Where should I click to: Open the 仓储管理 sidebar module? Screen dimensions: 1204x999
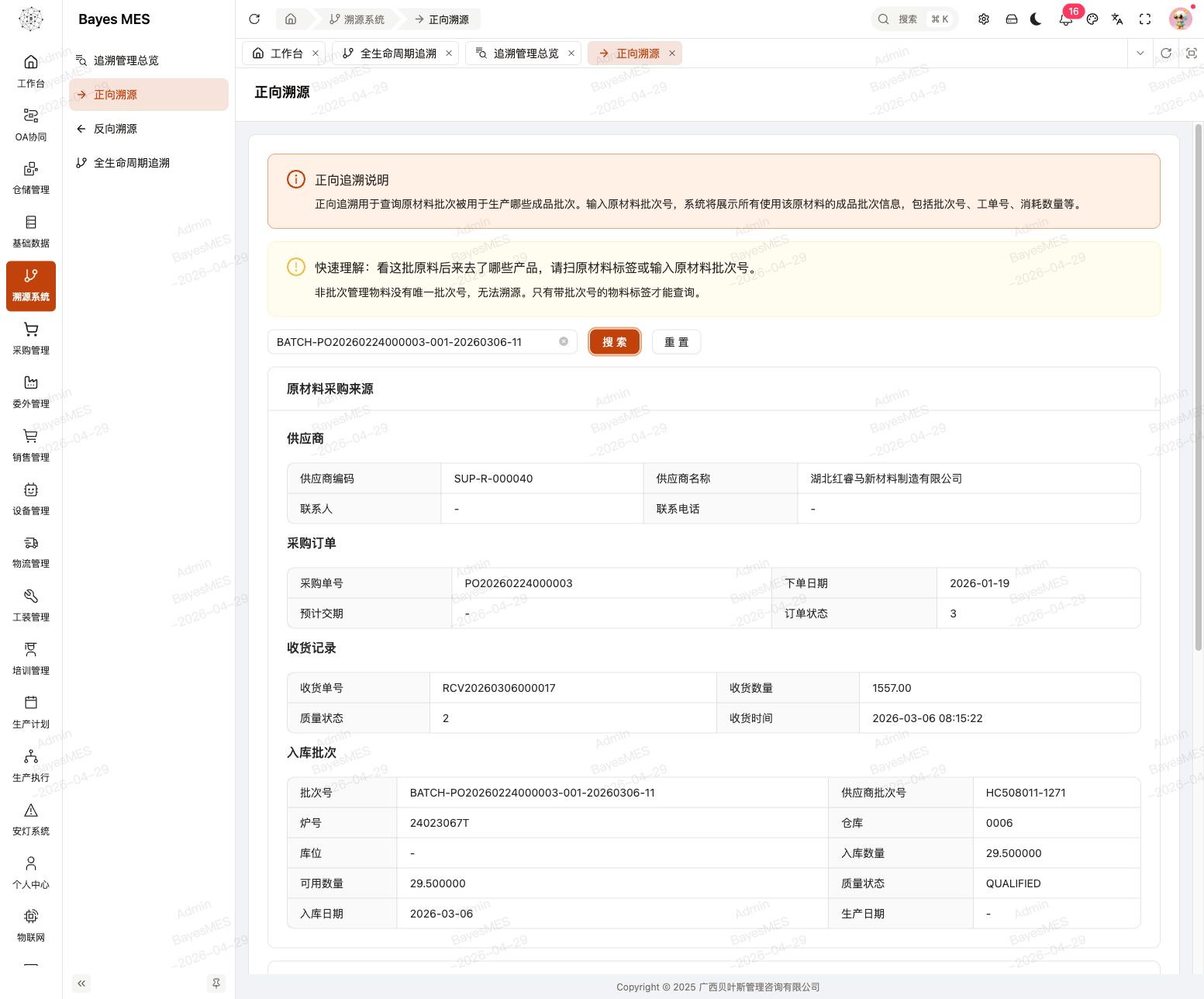(x=31, y=178)
